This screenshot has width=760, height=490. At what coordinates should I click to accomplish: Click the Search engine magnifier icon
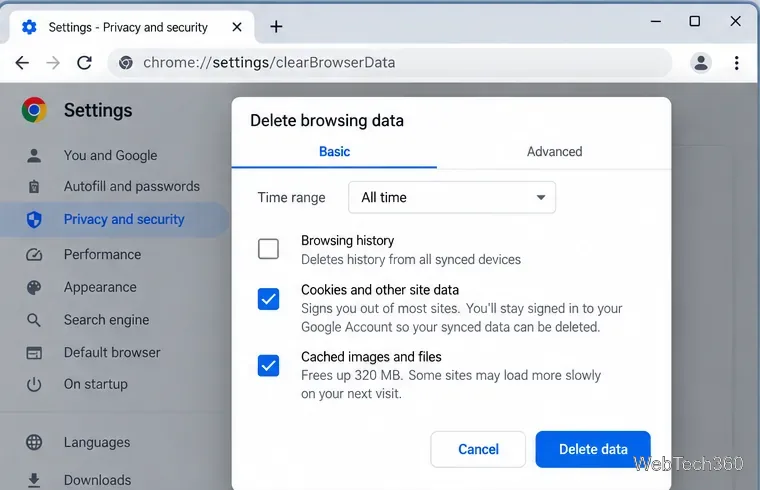pyautogui.click(x=34, y=320)
